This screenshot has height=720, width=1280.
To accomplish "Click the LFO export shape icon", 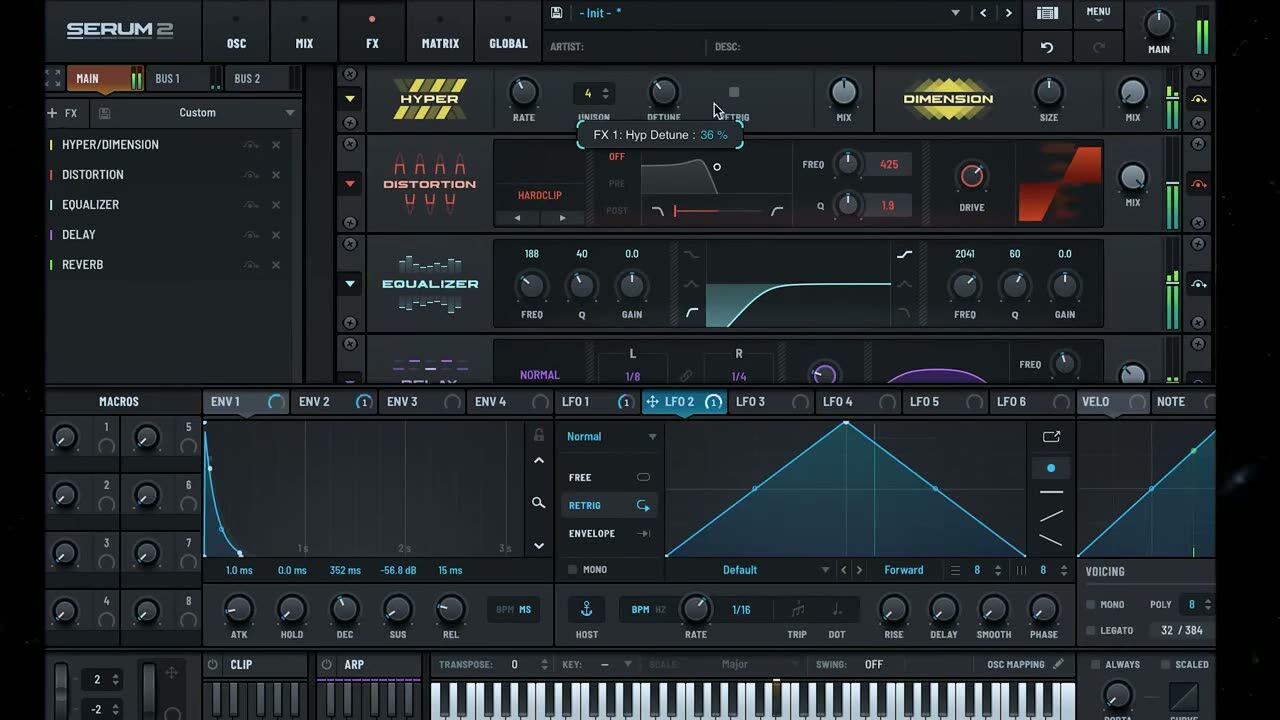I will tap(1051, 437).
